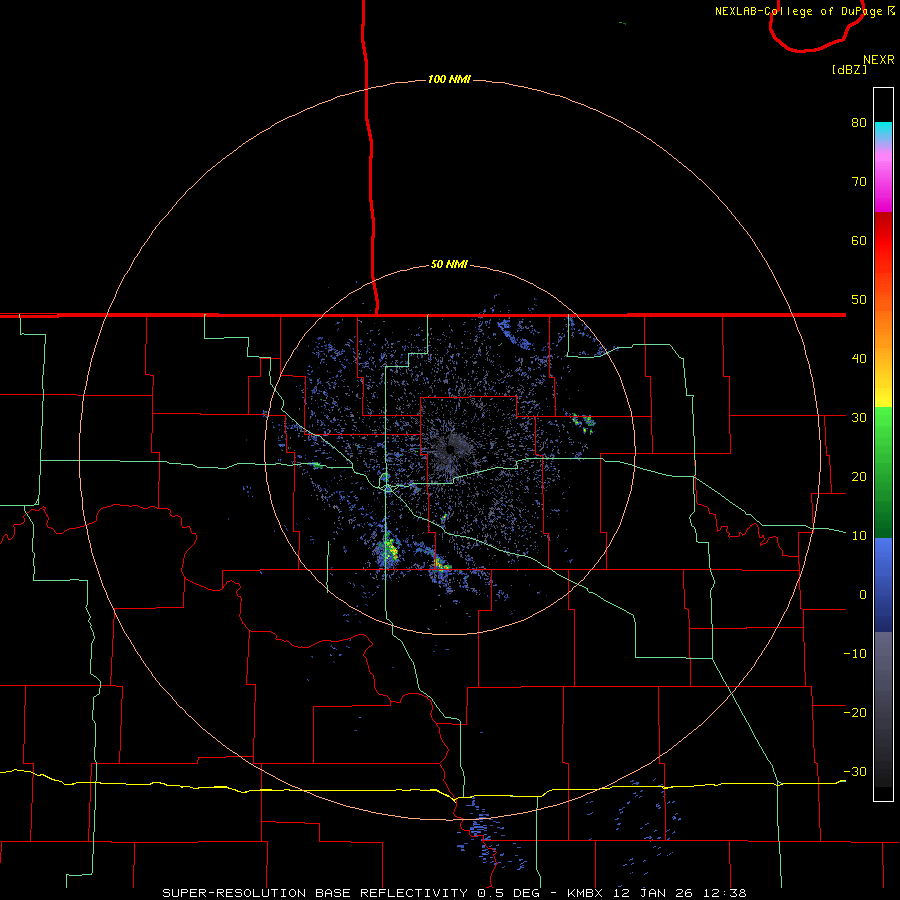Click the -30 value on dBZ scale

point(855,772)
